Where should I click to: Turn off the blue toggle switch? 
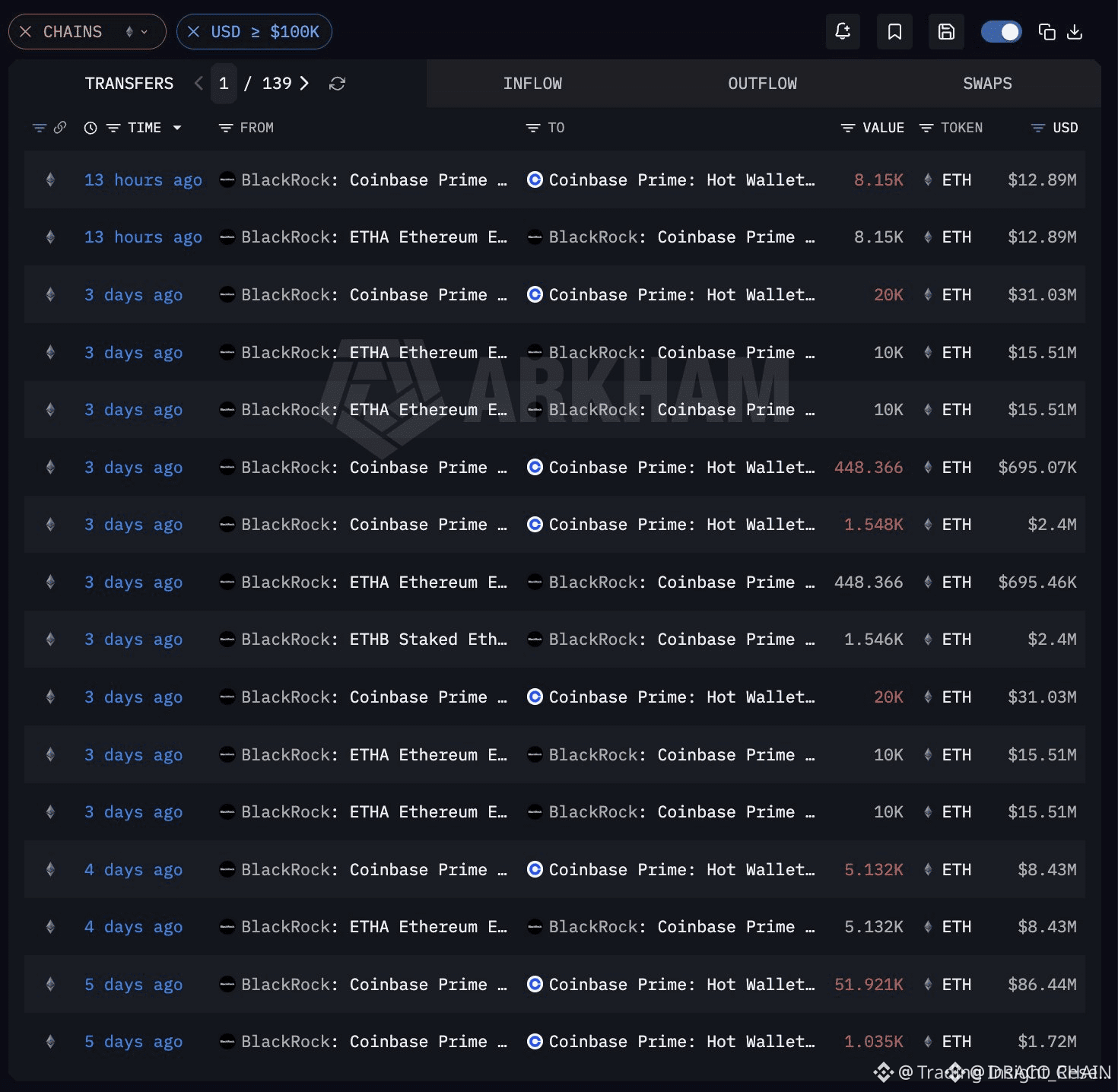click(1001, 31)
